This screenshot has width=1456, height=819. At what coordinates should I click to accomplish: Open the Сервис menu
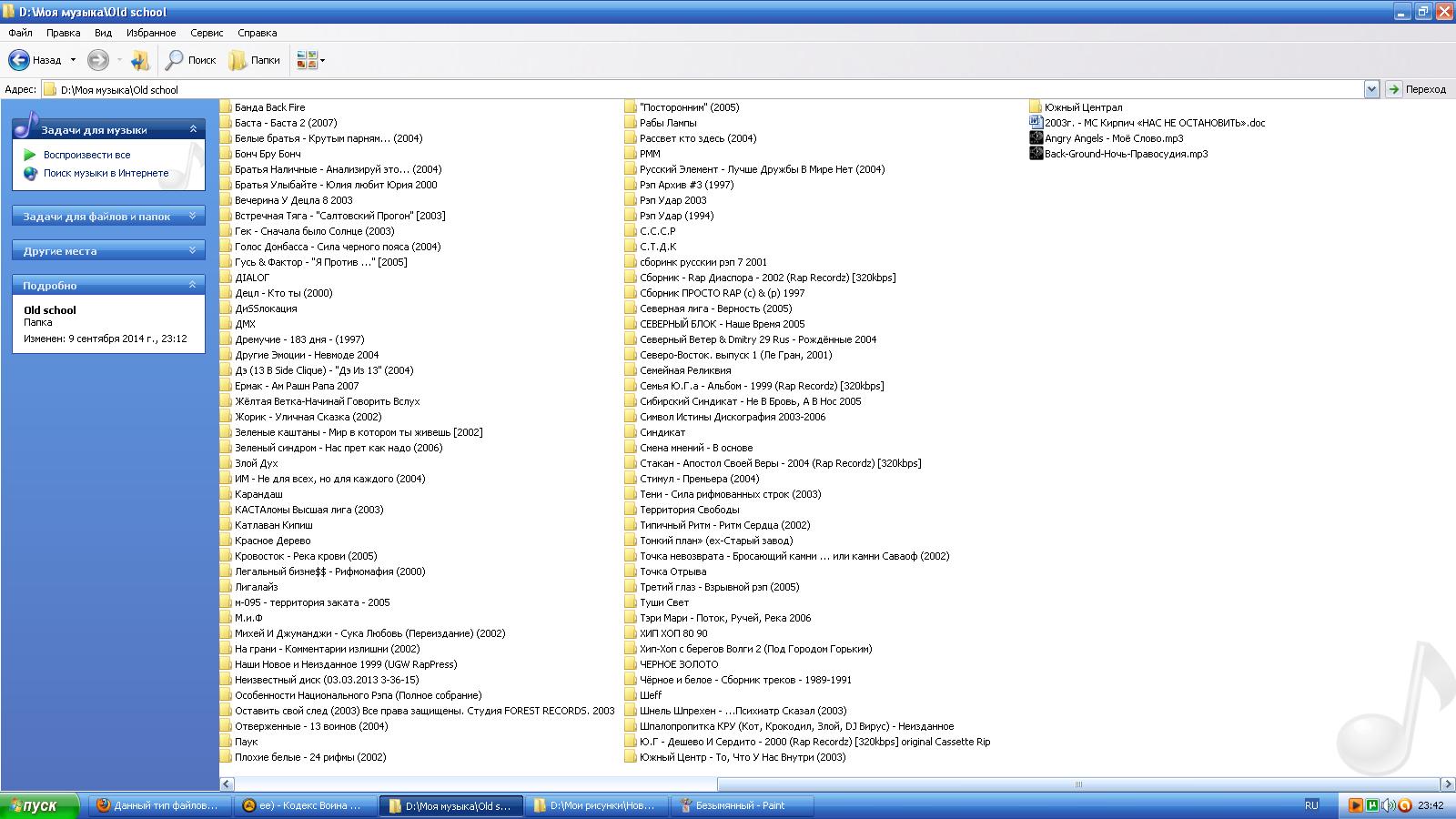[x=207, y=33]
